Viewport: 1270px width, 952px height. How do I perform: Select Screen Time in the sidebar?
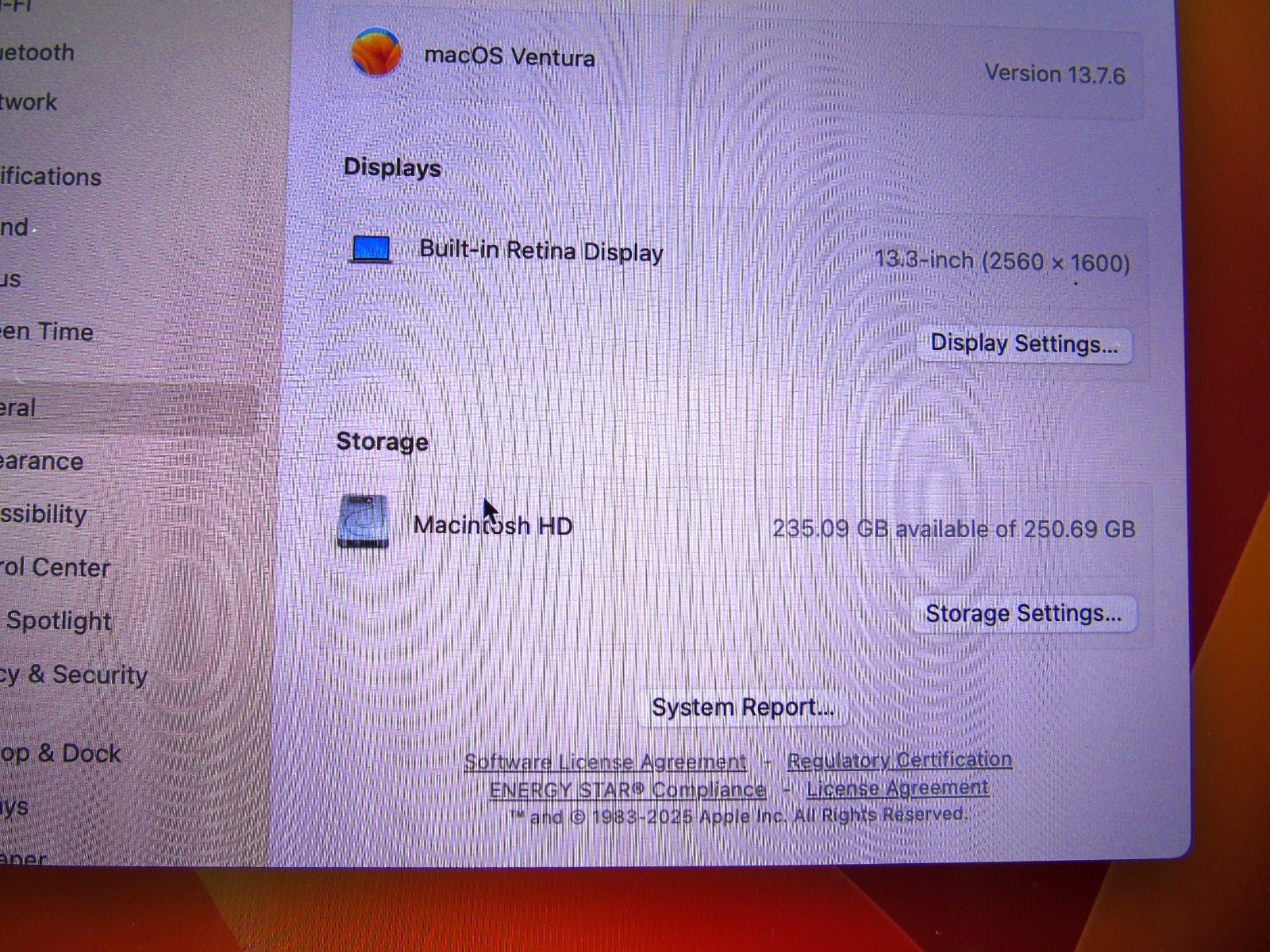point(47,332)
